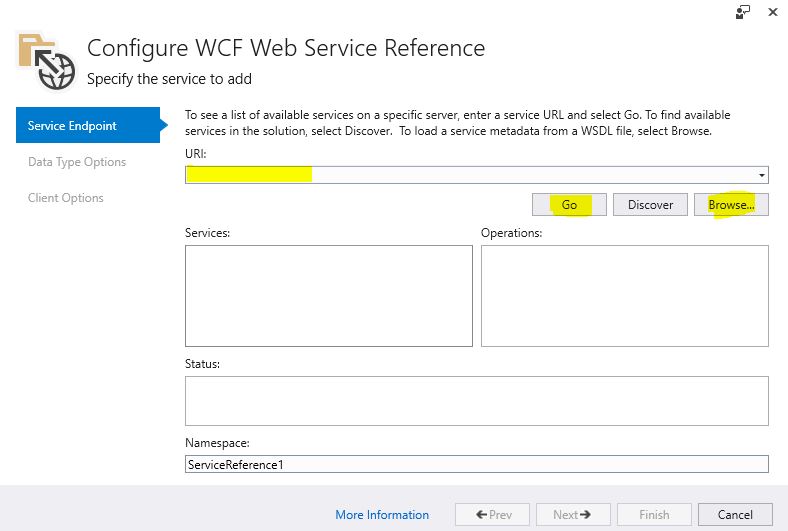The width and height of the screenshot is (788, 531).
Task: Click the 'Services:' label
Action: [x=208, y=233]
